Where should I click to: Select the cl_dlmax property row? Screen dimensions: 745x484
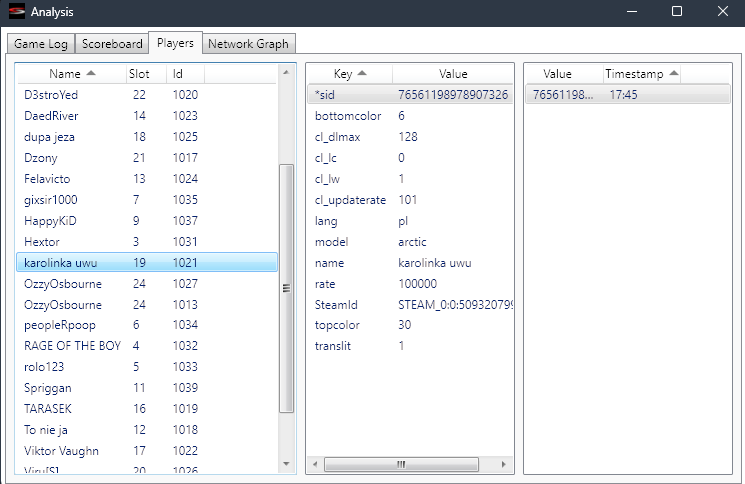(410, 137)
